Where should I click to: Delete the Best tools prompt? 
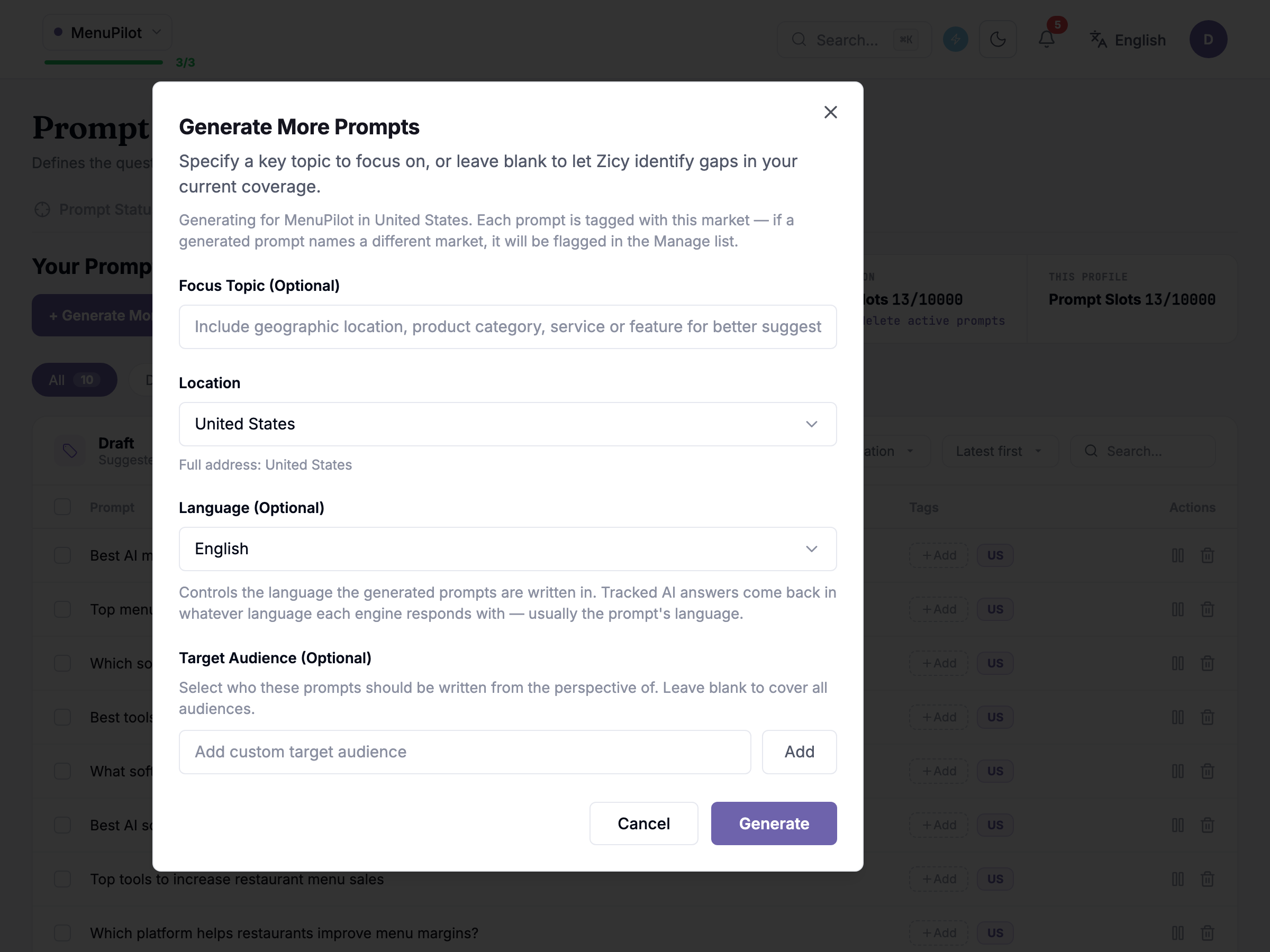1208,717
